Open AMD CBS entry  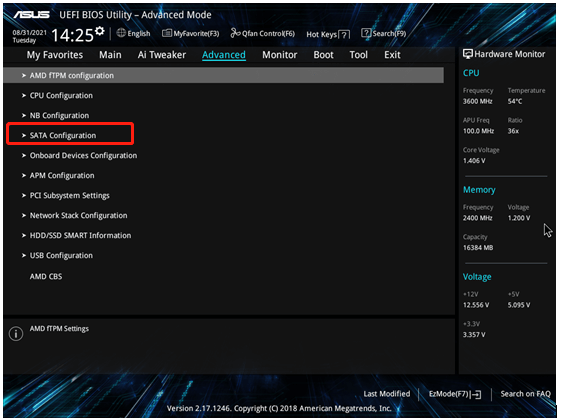point(46,277)
